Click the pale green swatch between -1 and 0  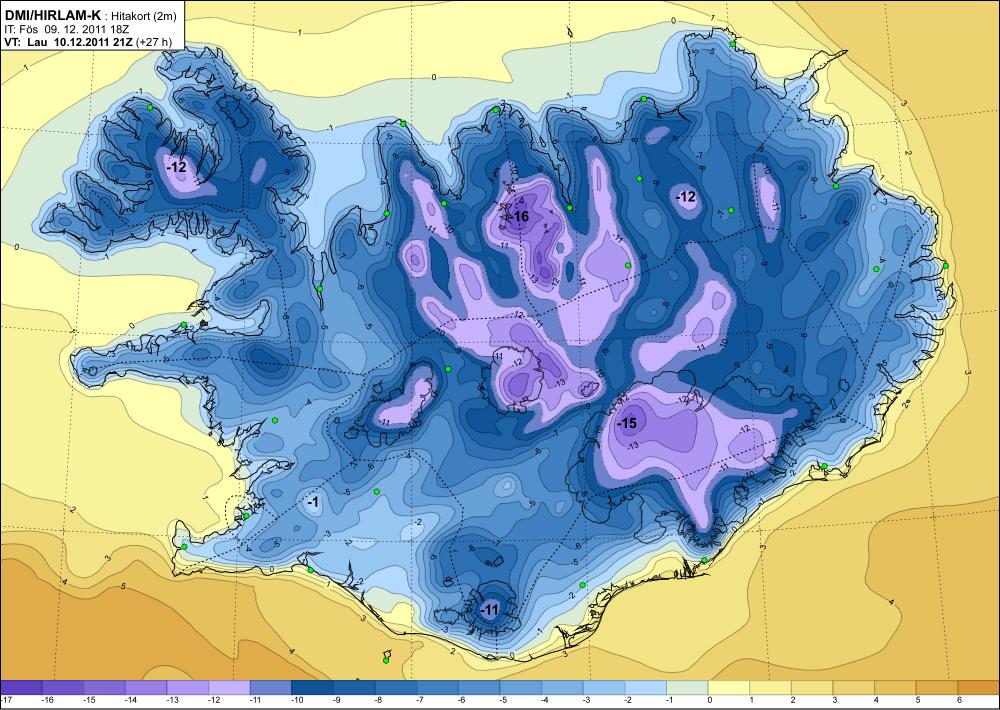(x=687, y=687)
